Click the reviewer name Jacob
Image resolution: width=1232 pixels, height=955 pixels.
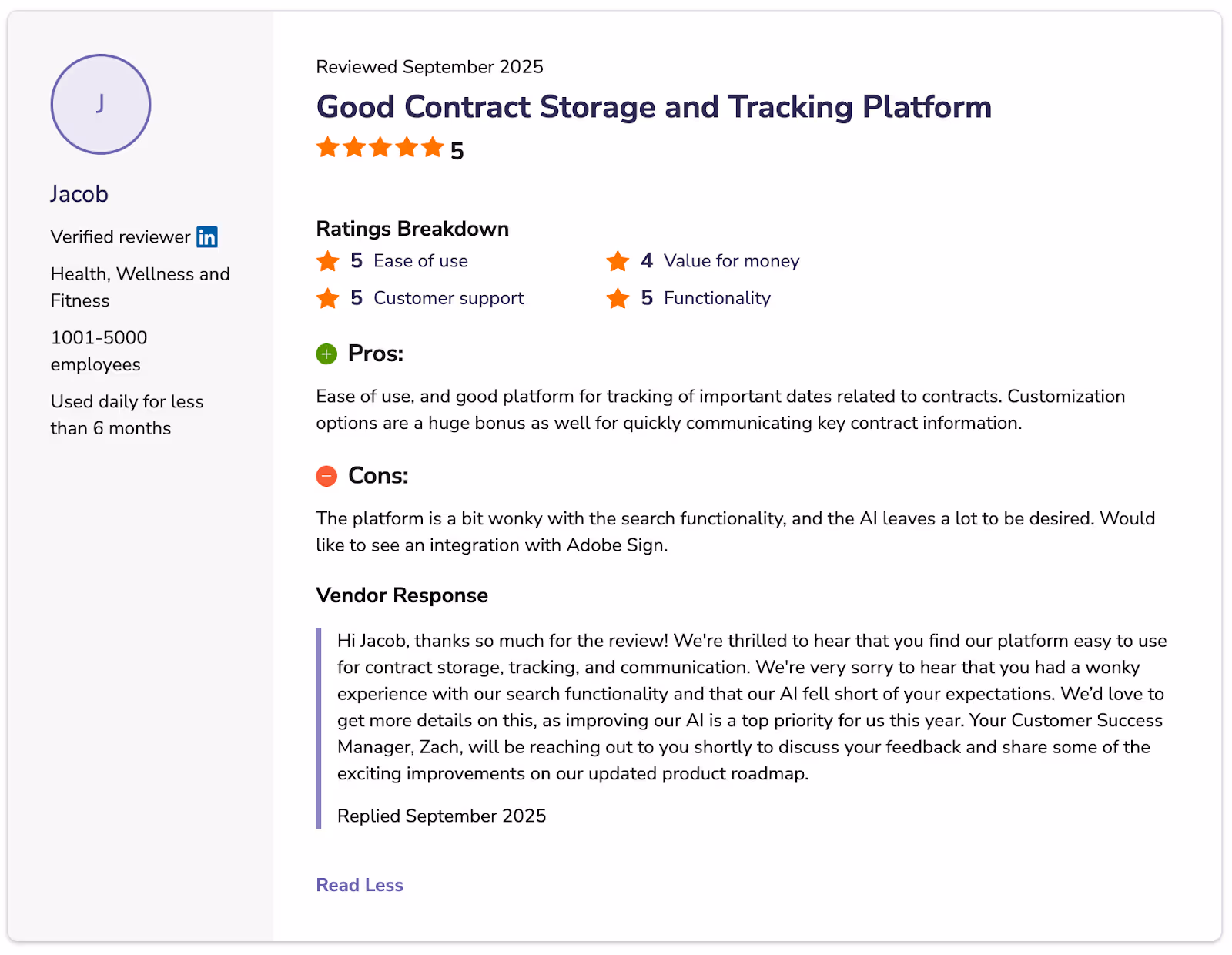[79, 194]
